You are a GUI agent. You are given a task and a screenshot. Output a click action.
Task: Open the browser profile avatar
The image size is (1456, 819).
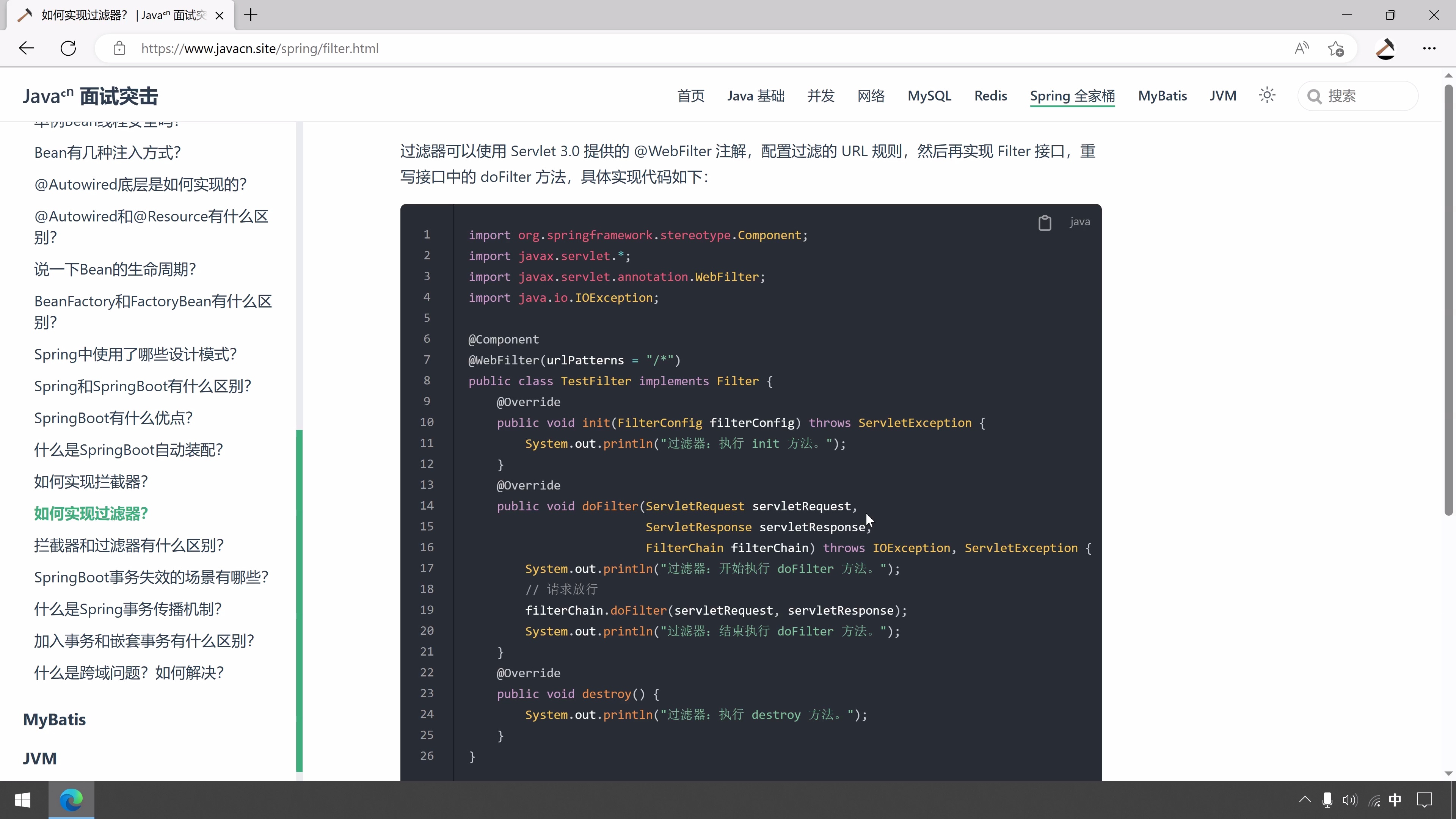1385,49
